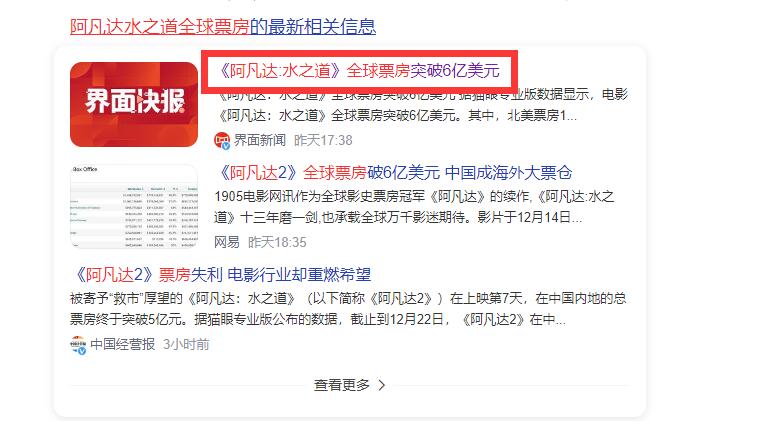Open the 中国成海外大票仓 article headline
Viewport: 768px width, 421px height.
393,173
